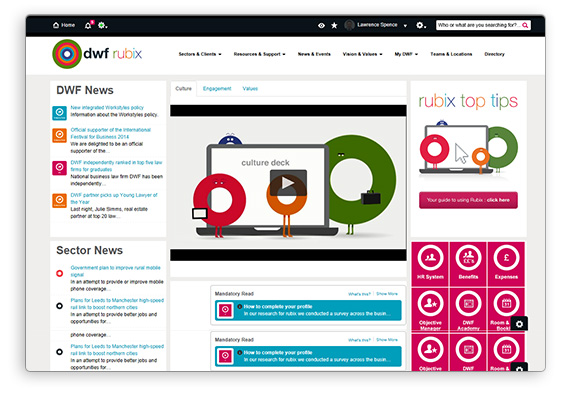
Task: Click the dwf rubix logo
Action: point(97,54)
